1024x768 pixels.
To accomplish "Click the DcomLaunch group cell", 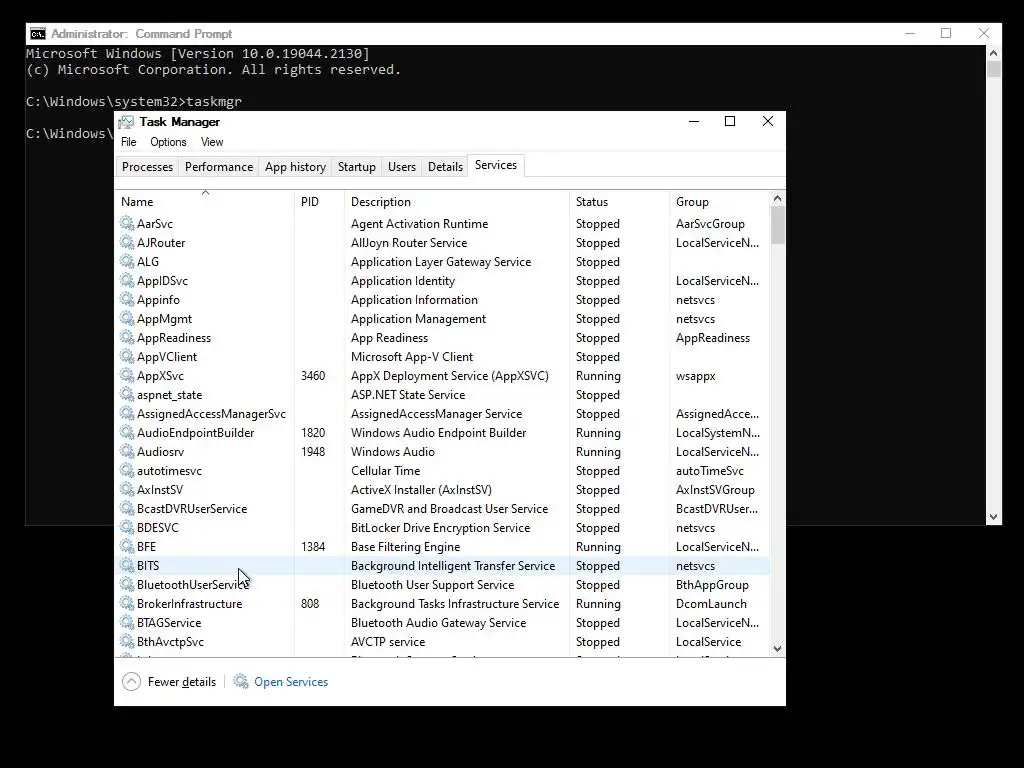I will click(711, 603).
